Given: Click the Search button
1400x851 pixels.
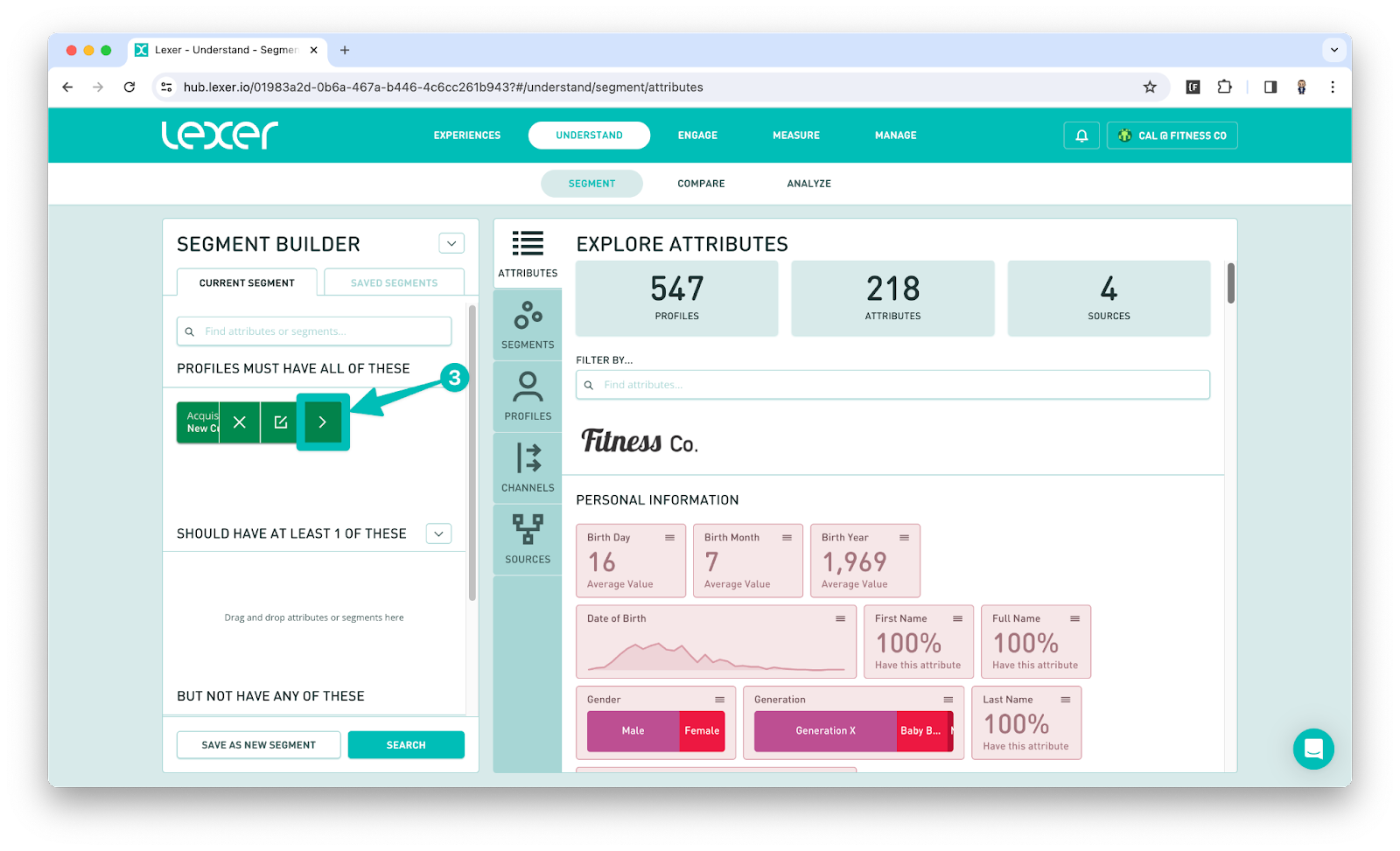Looking at the screenshot, I should (406, 745).
